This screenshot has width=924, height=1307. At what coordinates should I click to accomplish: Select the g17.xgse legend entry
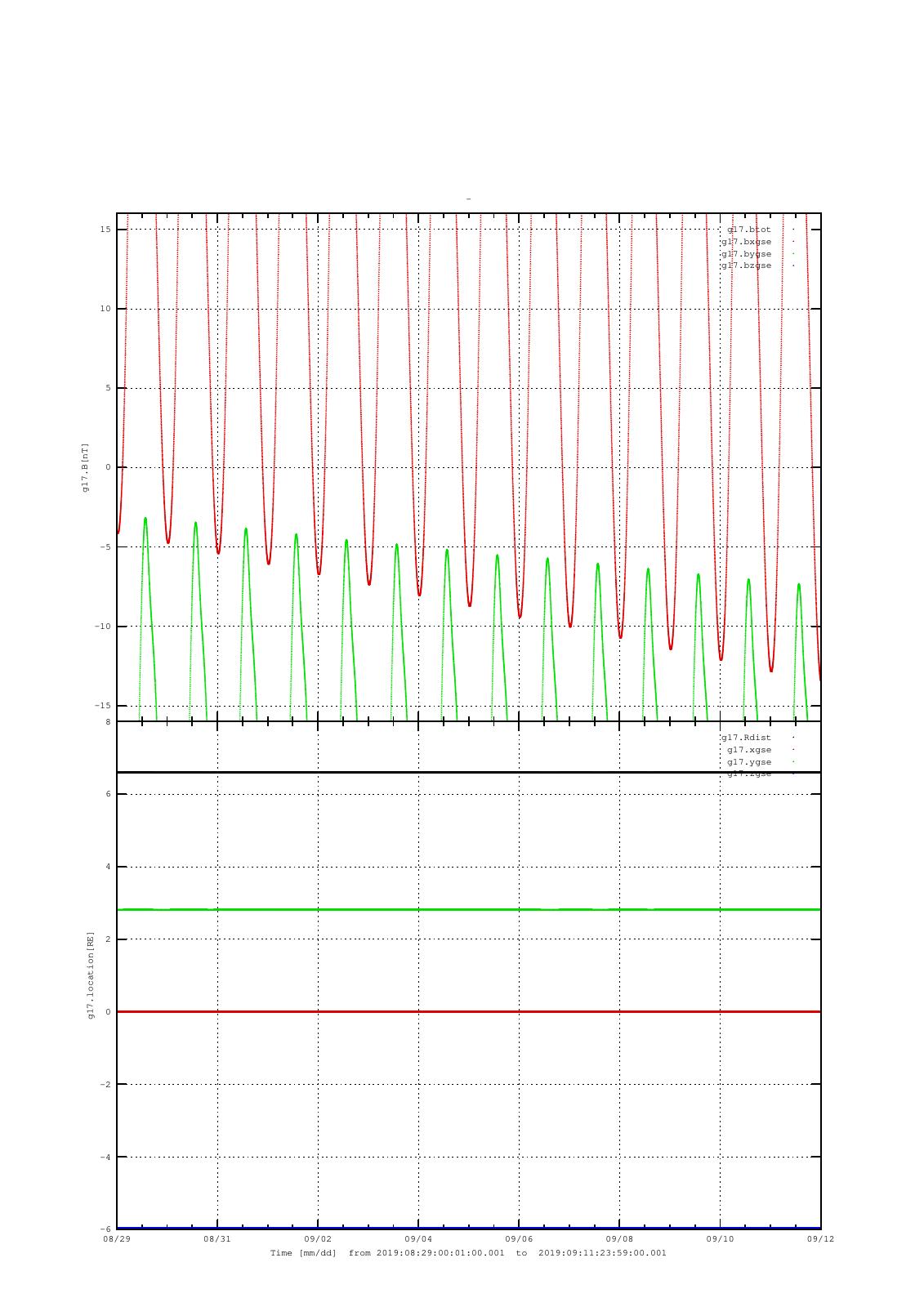tap(749, 750)
